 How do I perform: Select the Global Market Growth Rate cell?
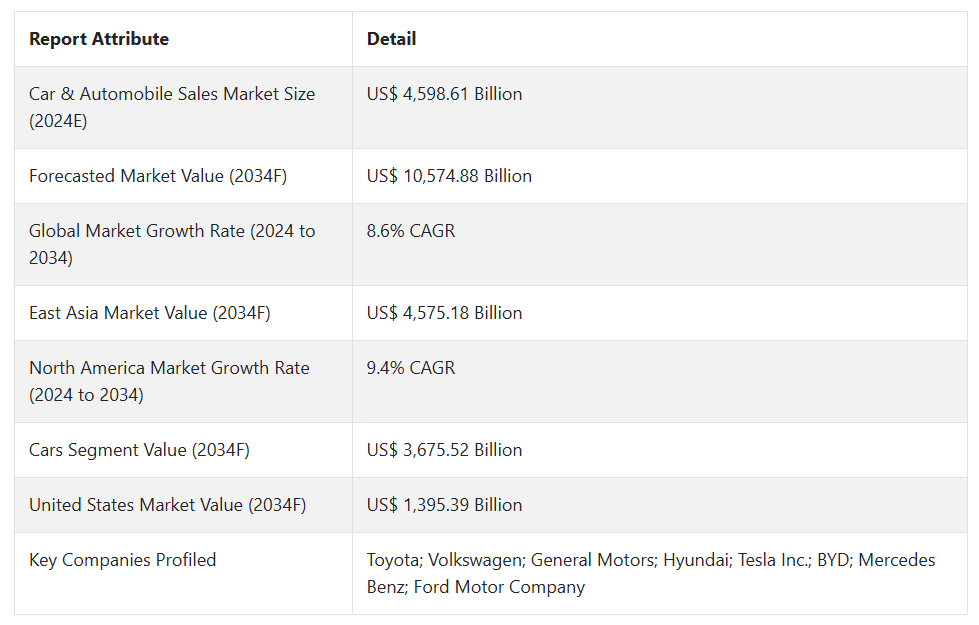coord(172,244)
